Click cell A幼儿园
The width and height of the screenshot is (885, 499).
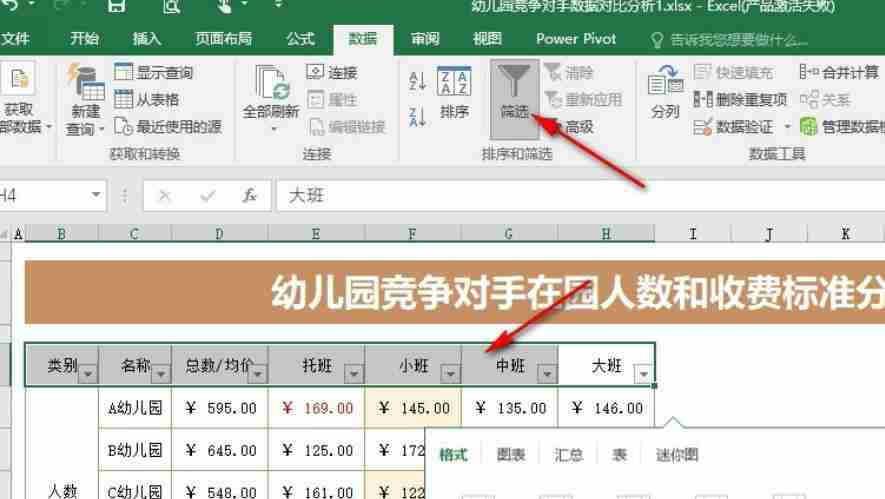[x=135, y=408]
